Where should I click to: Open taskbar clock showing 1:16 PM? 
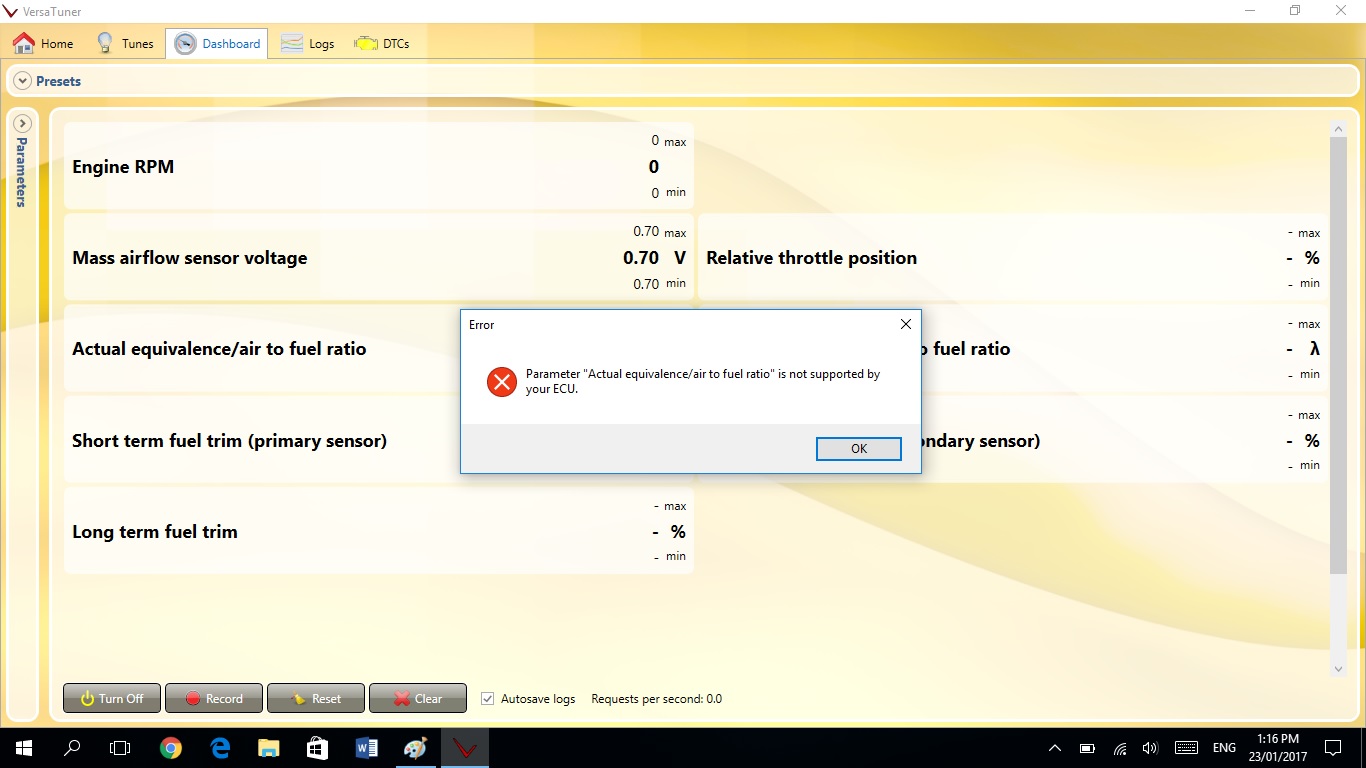pos(1278,748)
